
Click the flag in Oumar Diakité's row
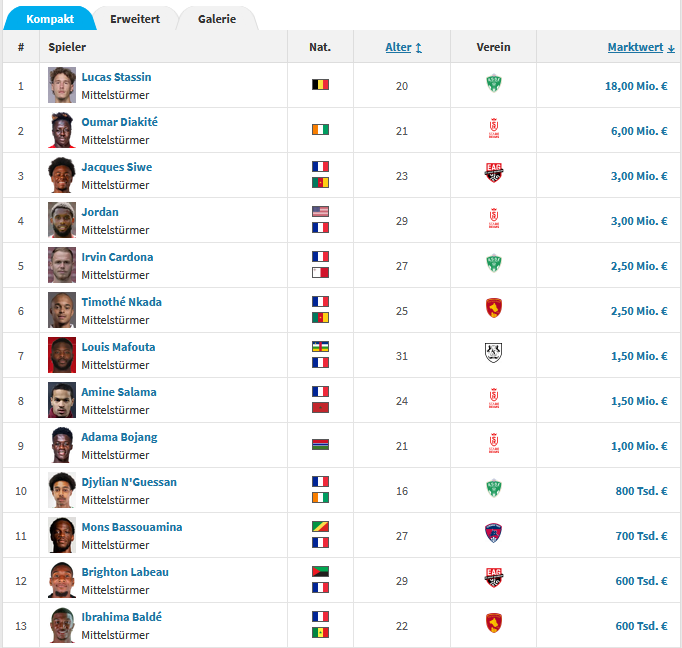coord(320,130)
